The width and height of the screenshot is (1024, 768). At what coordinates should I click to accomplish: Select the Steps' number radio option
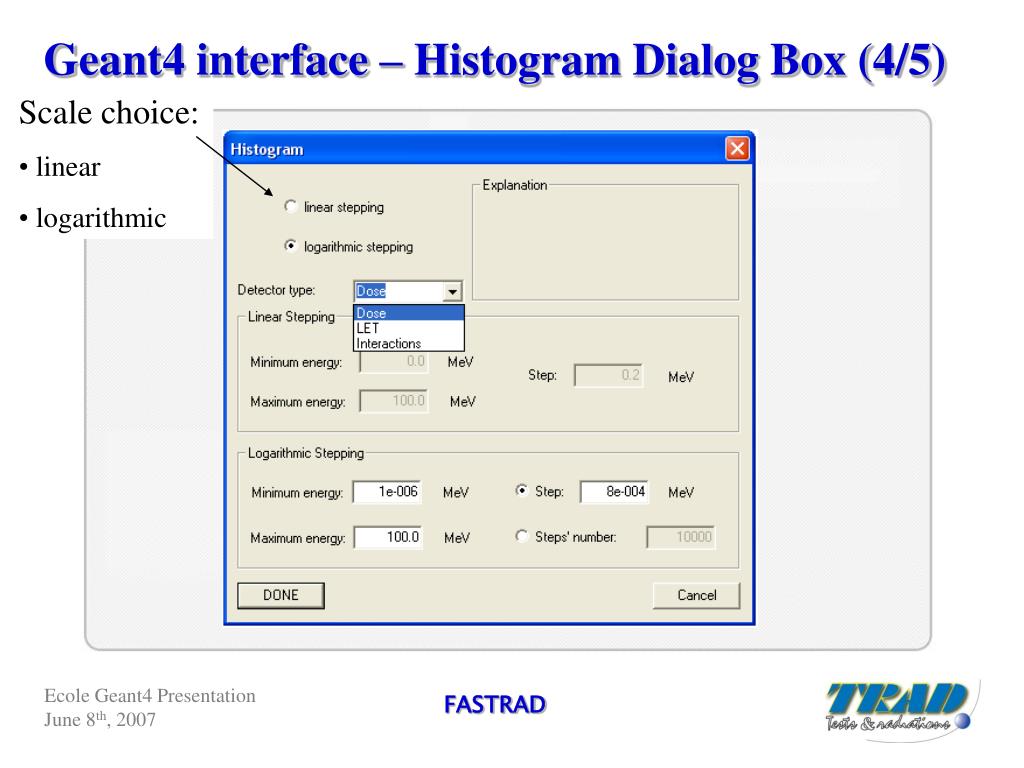click(521, 536)
